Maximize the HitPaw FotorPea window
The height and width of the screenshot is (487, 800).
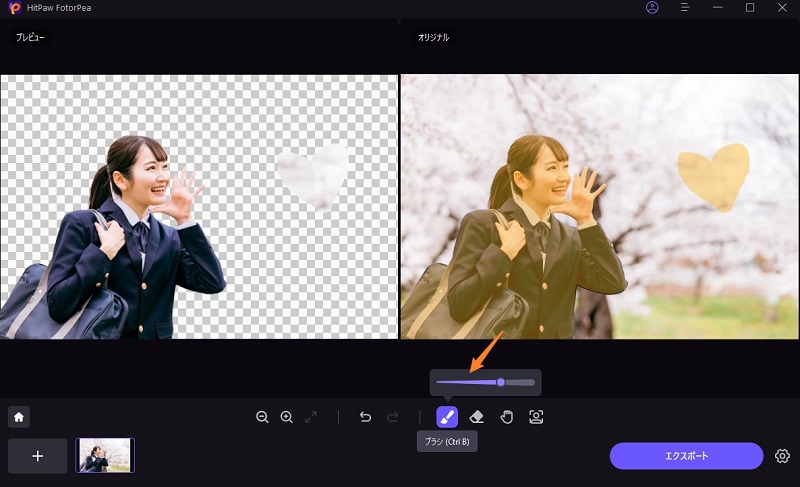750,8
